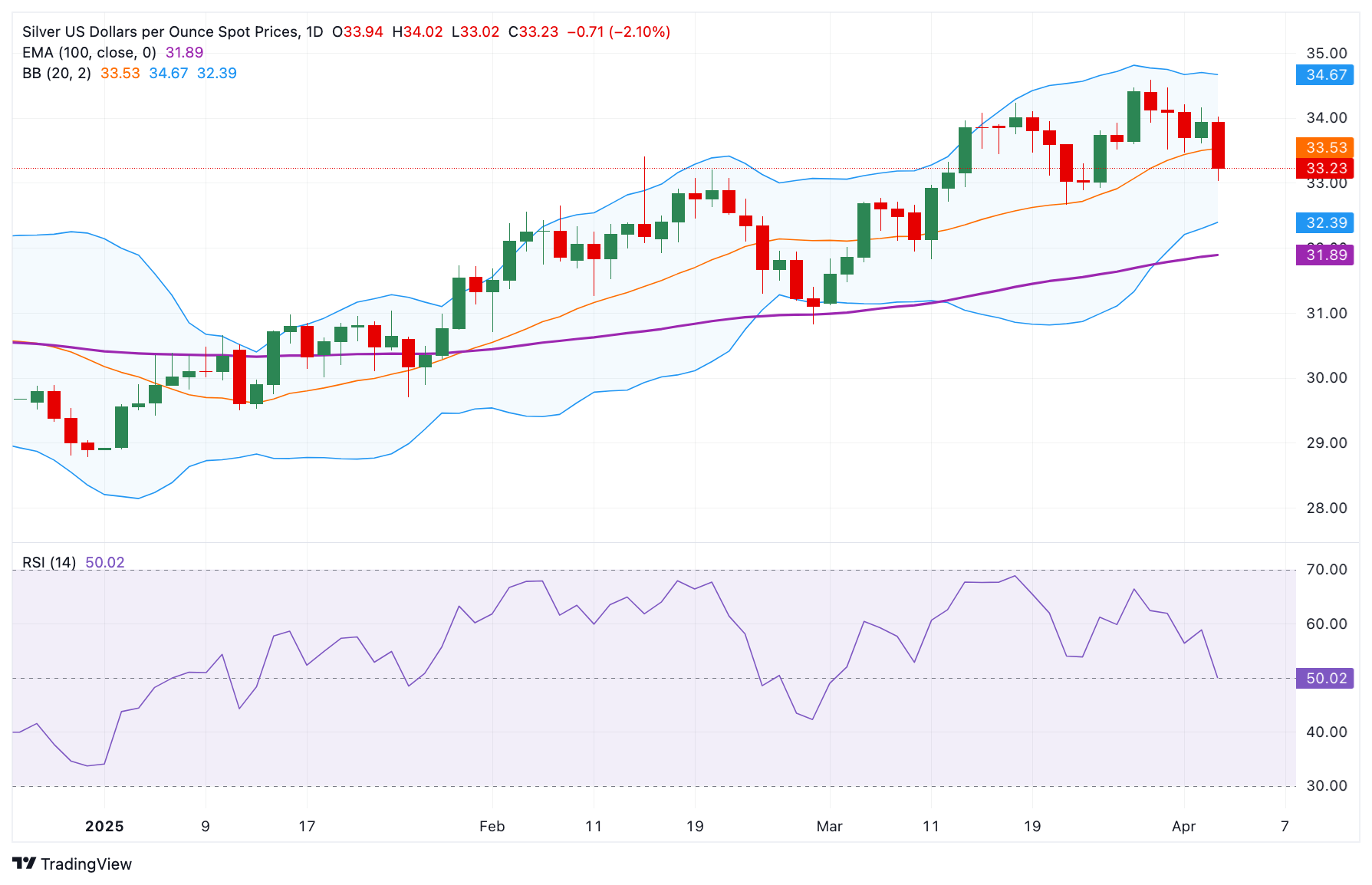
Task: Click the −0.71 (−2.10%) change value
Action: pos(618,31)
